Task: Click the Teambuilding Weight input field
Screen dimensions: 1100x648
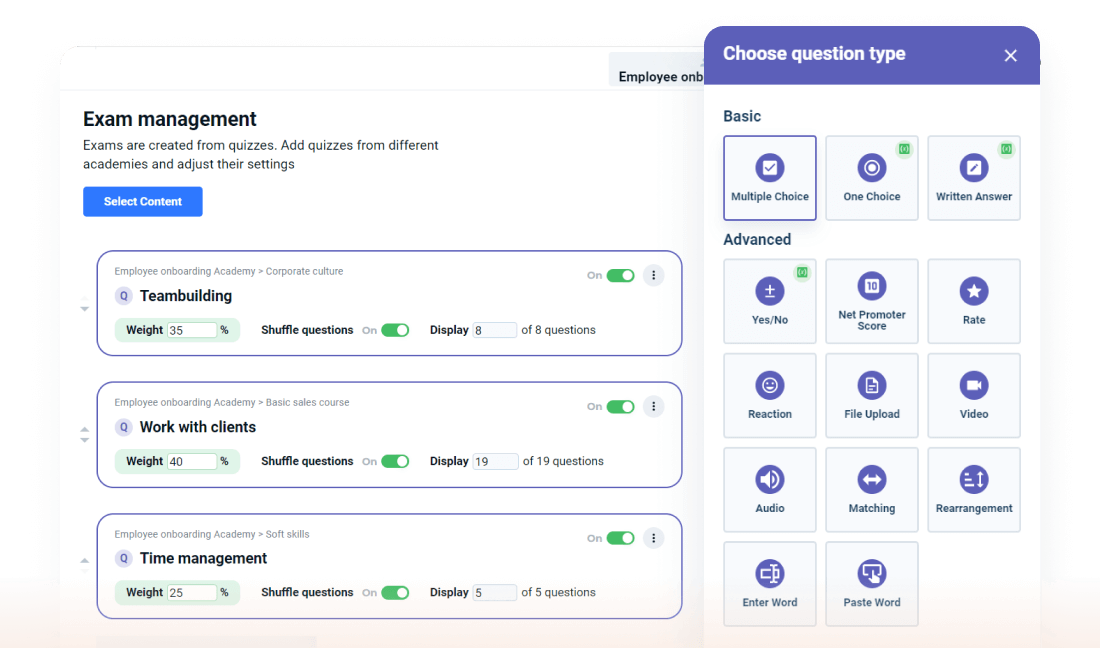Action: coord(191,330)
